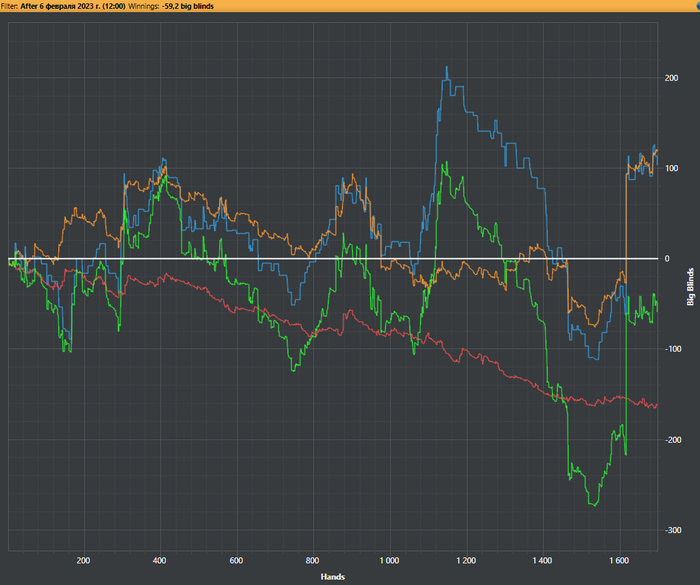Click the x-axis label '1 600'

coord(619,560)
